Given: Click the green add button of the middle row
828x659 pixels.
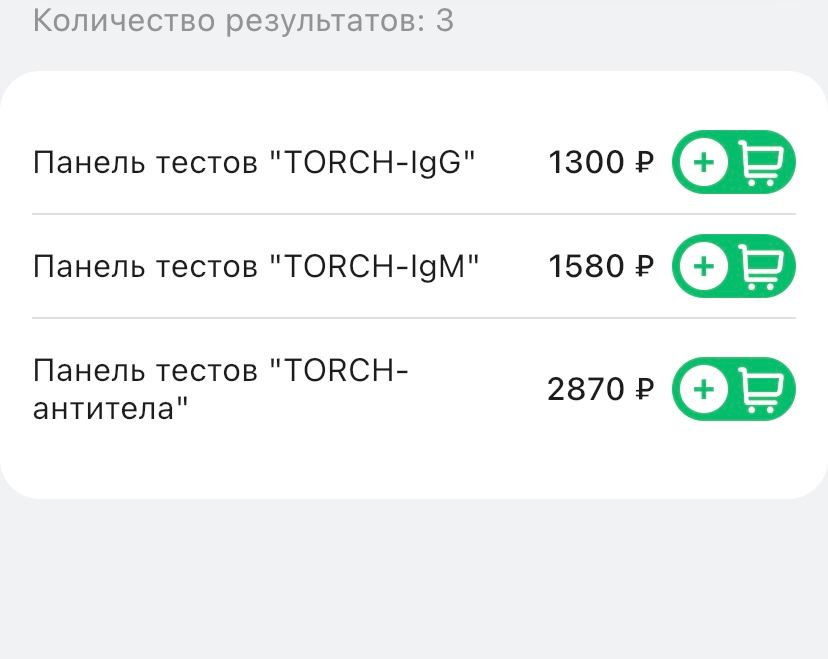Looking at the screenshot, I should 733,266.
